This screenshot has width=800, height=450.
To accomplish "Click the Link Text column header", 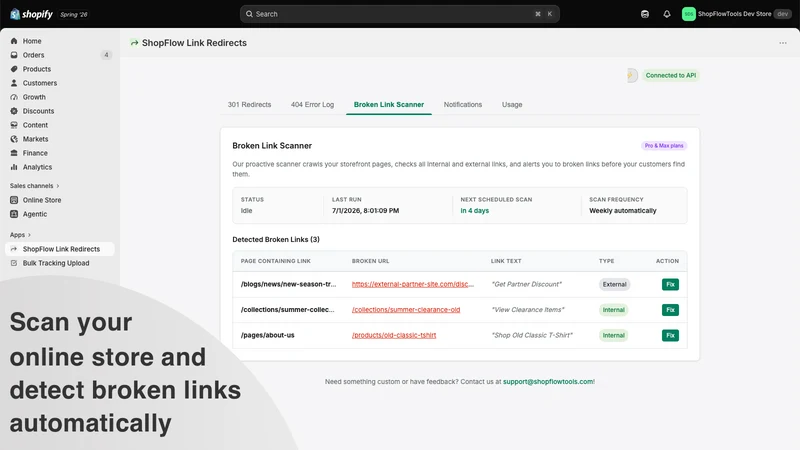I will click(x=506, y=261).
